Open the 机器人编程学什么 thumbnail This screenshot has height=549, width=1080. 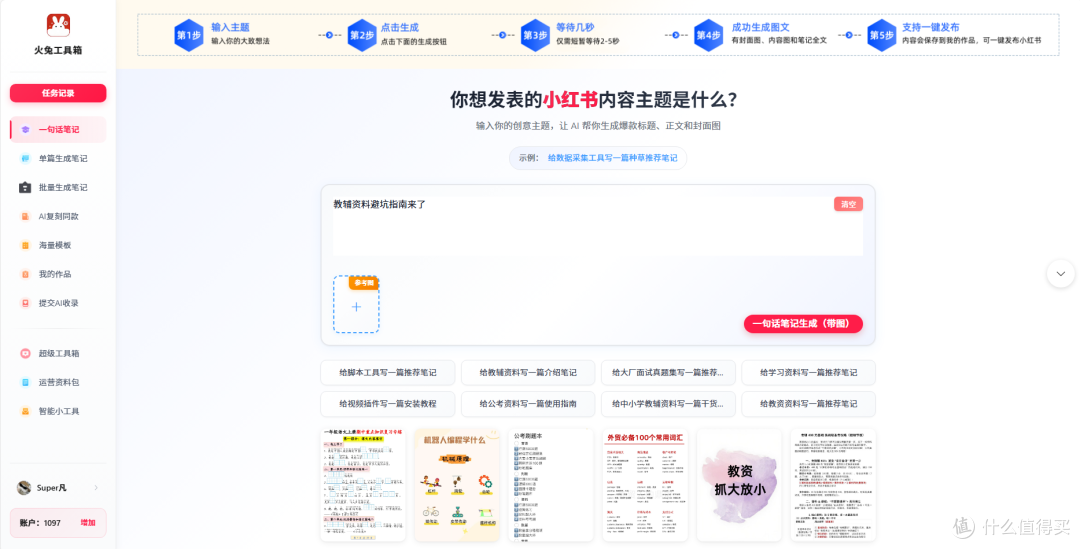coord(457,485)
